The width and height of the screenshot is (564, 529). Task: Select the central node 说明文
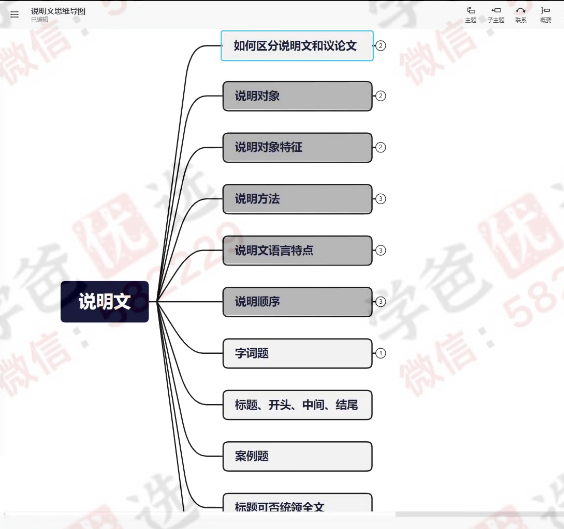pos(105,301)
